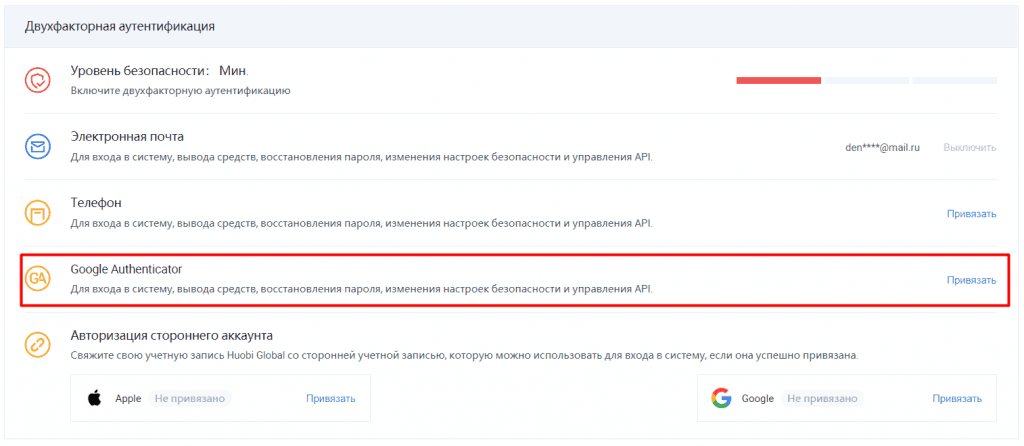Click the Google Не привязано status badge
1024x446 pixels.
coord(822,398)
